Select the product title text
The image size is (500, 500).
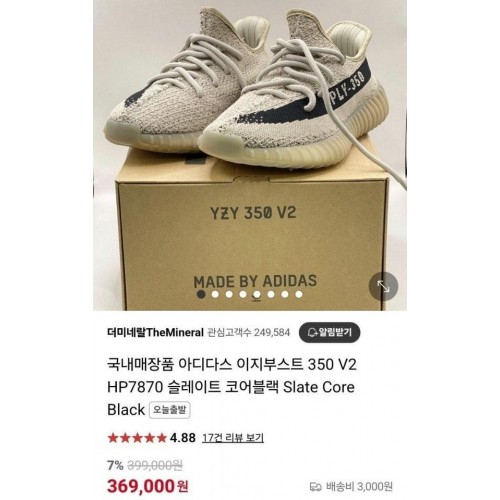232,387
